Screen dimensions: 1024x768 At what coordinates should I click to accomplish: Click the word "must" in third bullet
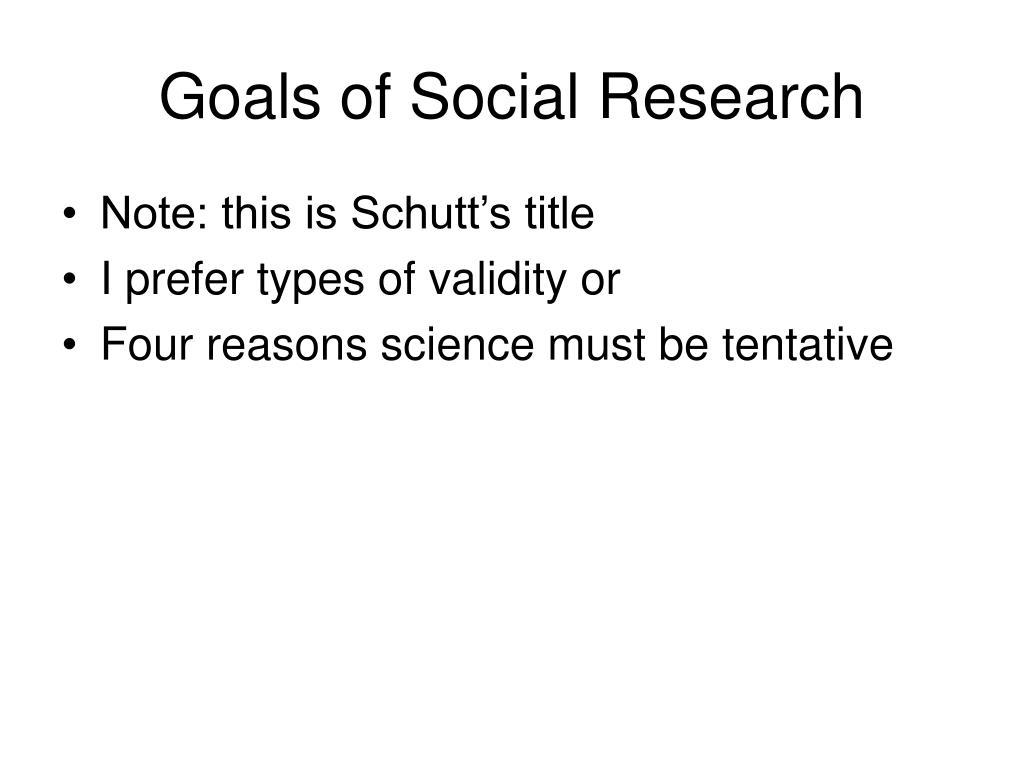[596, 344]
